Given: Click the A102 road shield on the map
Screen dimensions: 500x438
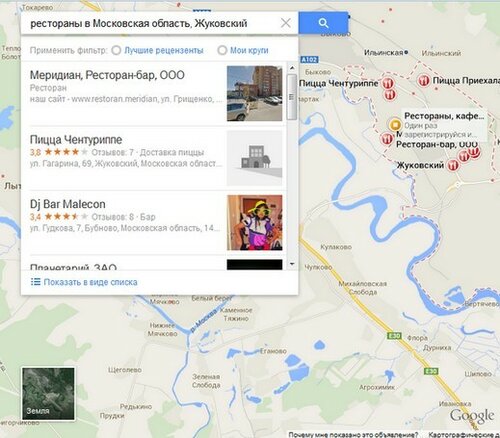Looking at the screenshot, I should coord(309,60).
